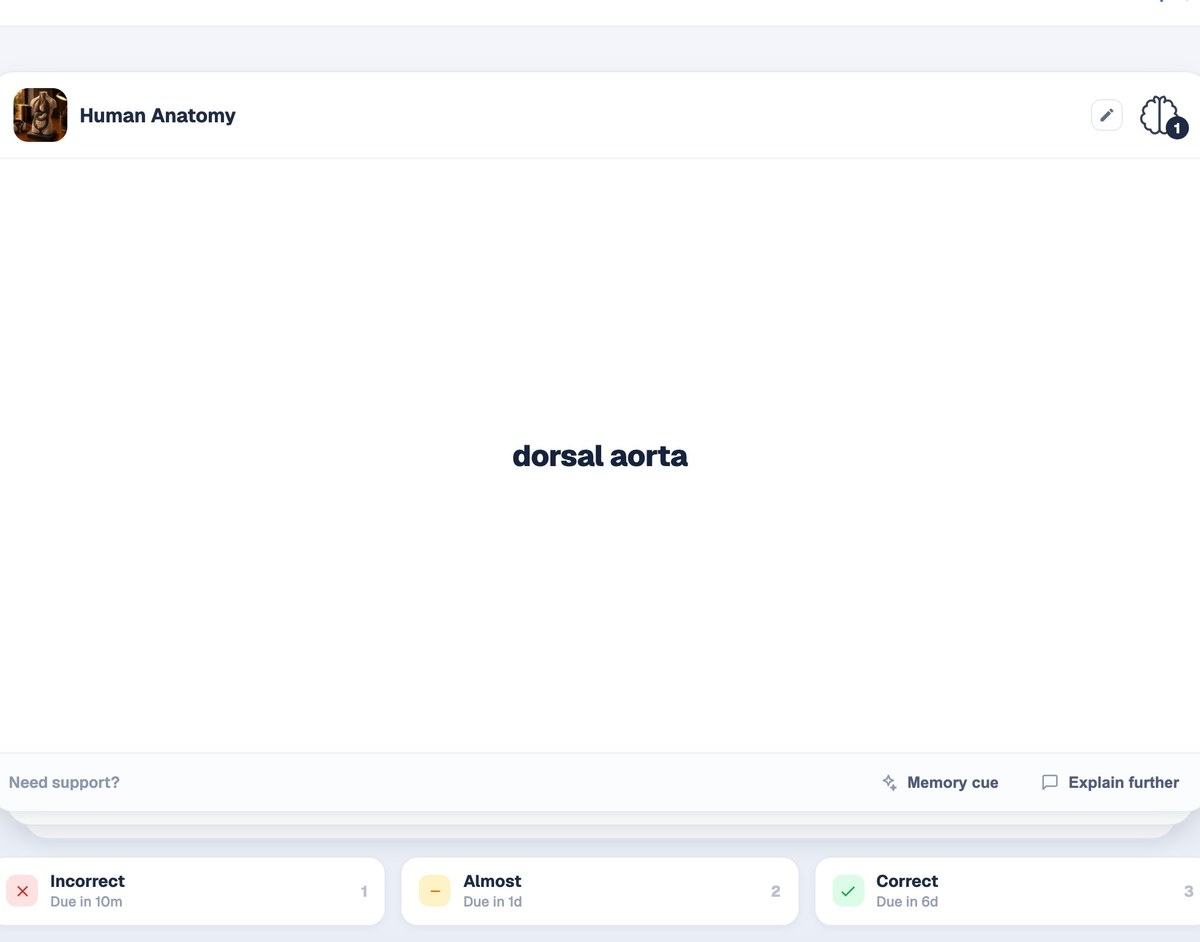Click the Memory cue sparkle icon
Image resolution: width=1200 pixels, height=942 pixels.
[889, 782]
